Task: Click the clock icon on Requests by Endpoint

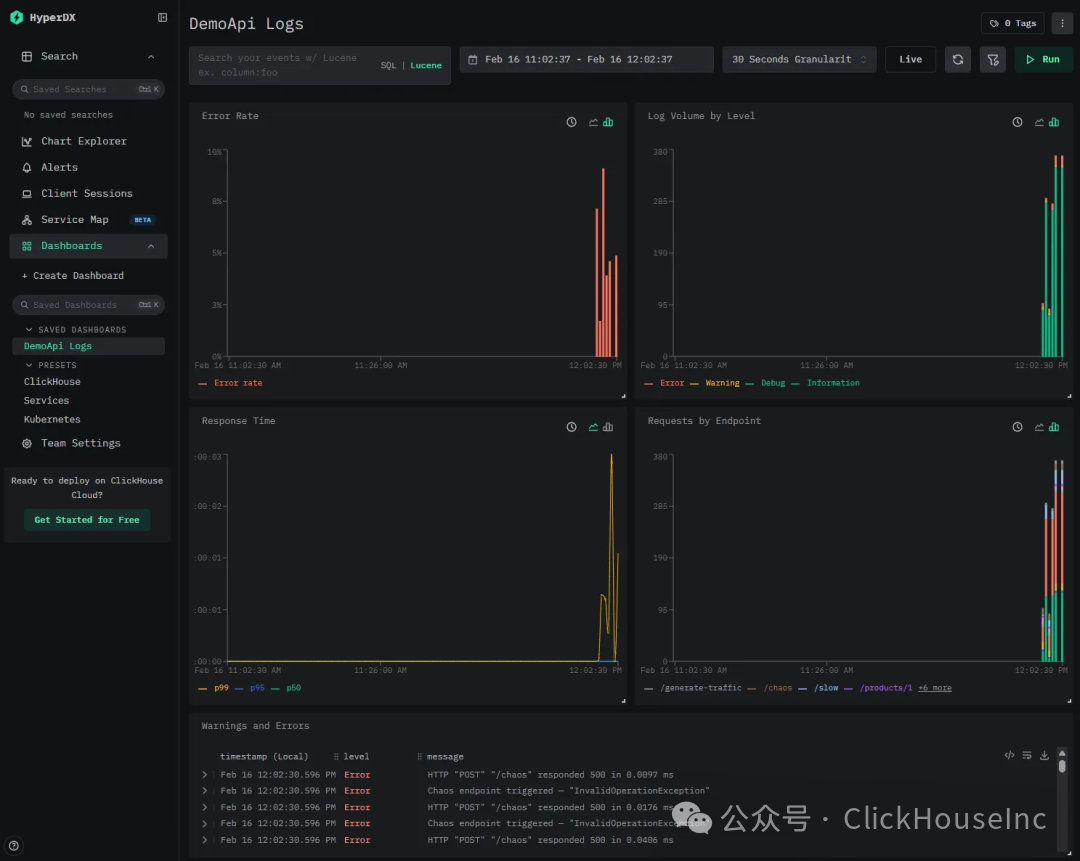Action: pyautogui.click(x=1017, y=427)
